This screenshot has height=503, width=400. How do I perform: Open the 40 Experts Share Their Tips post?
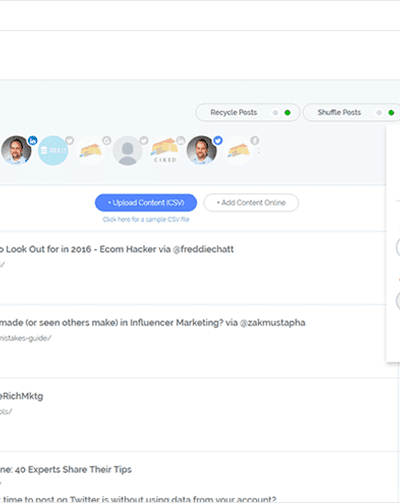coord(66,470)
